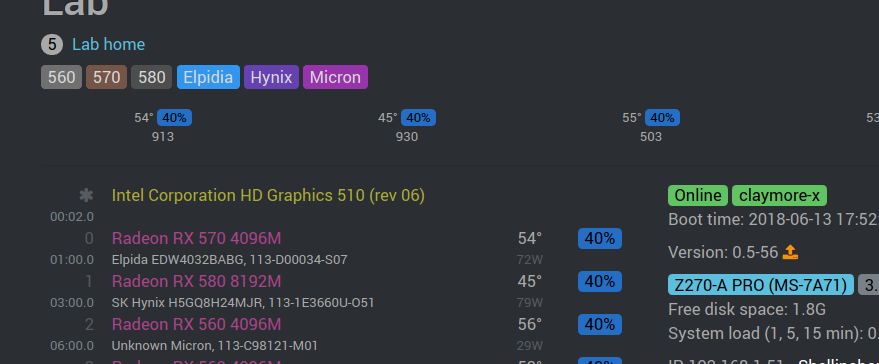Open the Radeon RX 570 4096M entry
Viewport: 879px width, 364px height.
point(196,238)
